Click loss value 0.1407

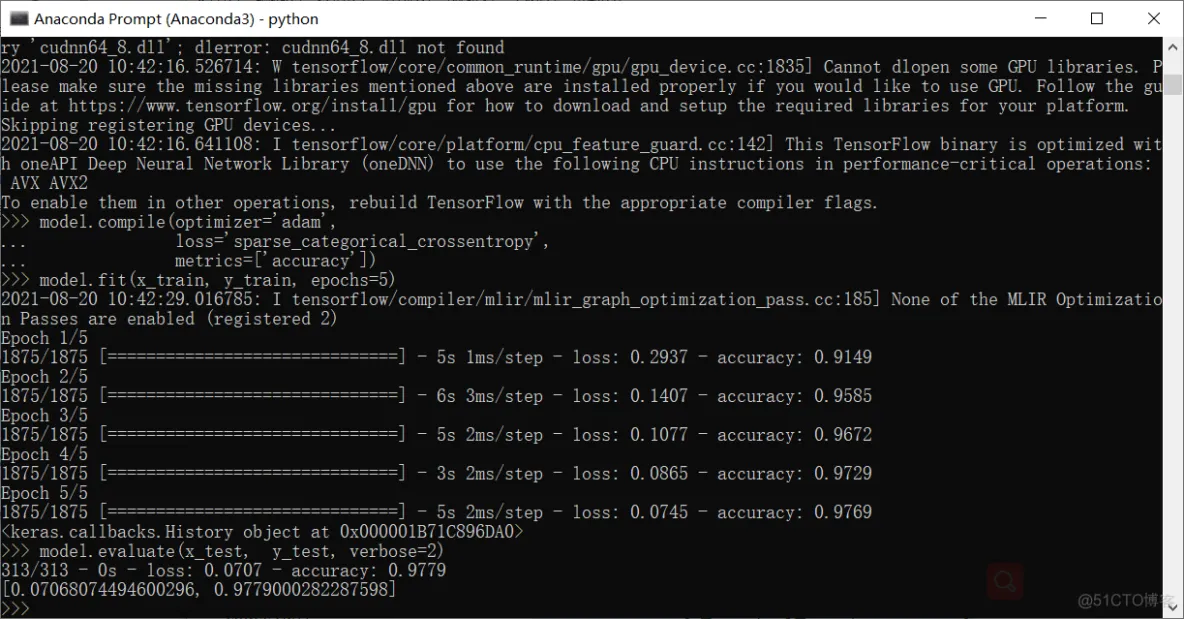point(659,396)
